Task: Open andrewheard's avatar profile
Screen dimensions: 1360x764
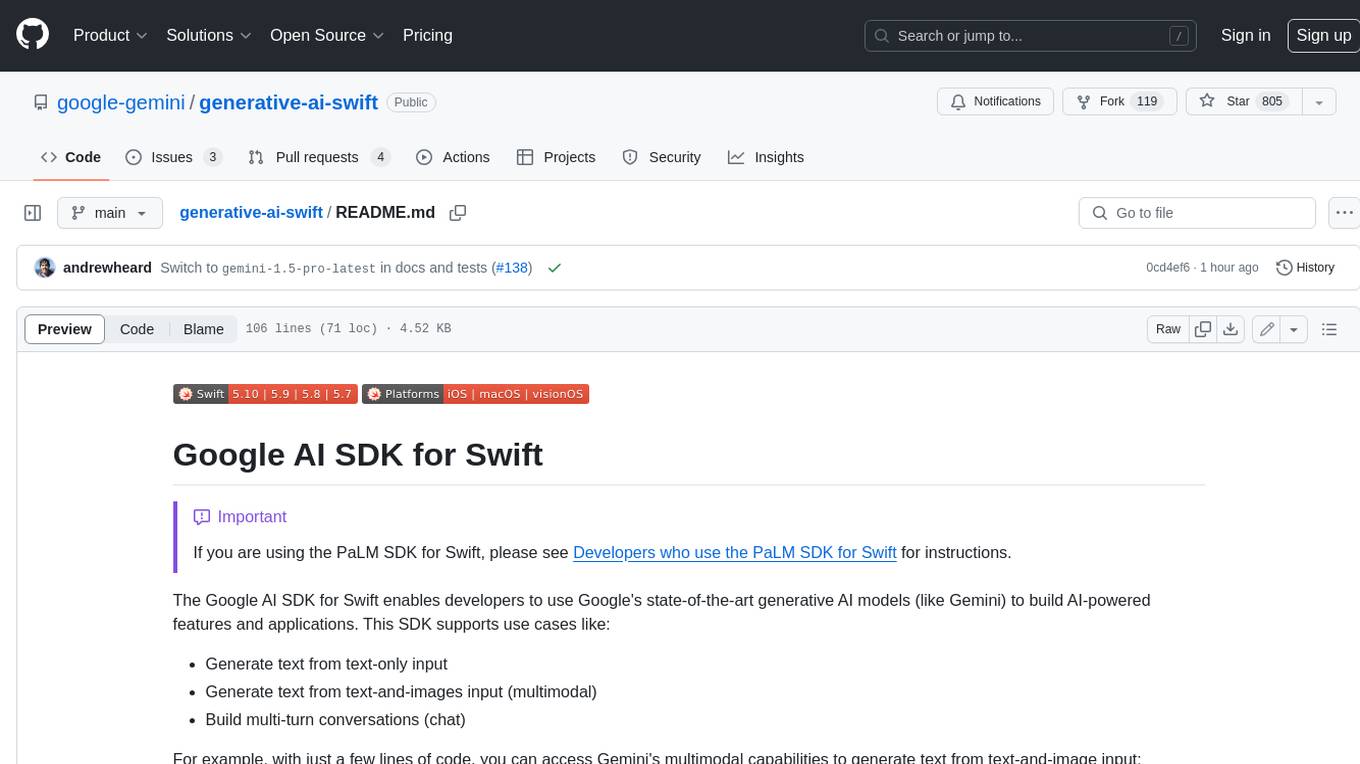Action: tap(45, 268)
